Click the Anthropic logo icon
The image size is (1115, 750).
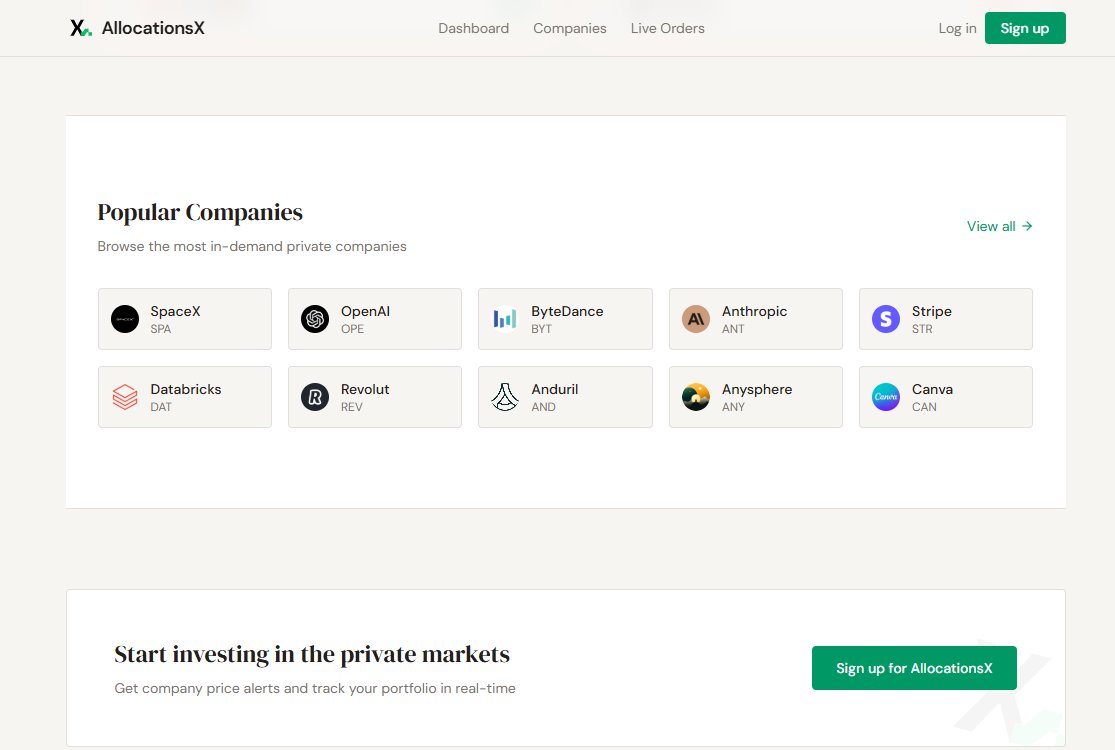pyautogui.click(x=696, y=319)
